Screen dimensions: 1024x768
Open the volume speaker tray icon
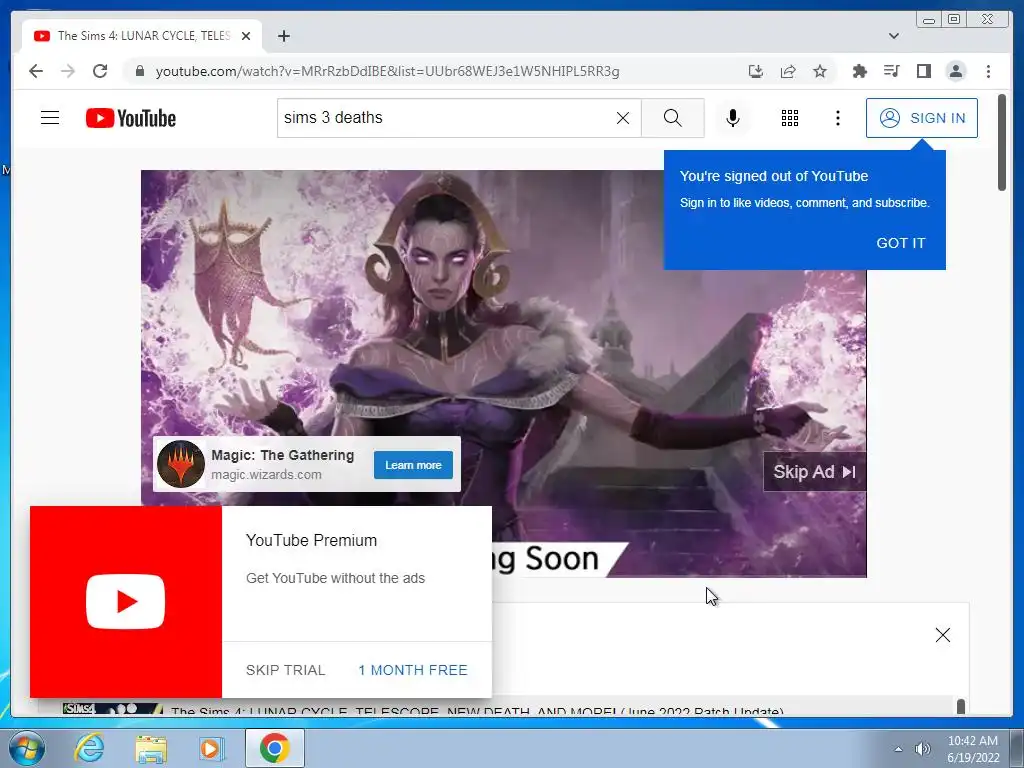(x=922, y=749)
